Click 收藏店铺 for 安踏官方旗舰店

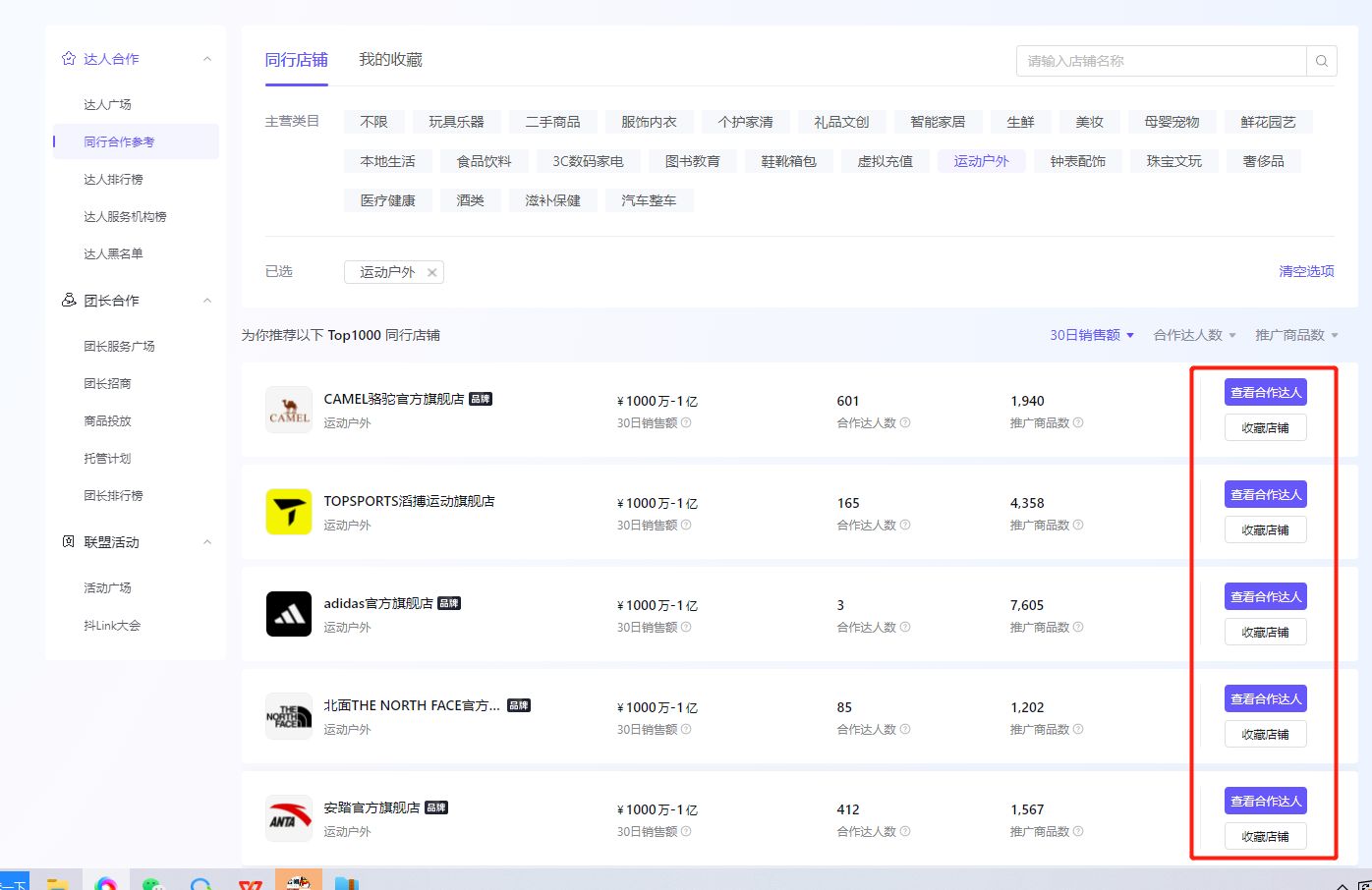point(1266,836)
